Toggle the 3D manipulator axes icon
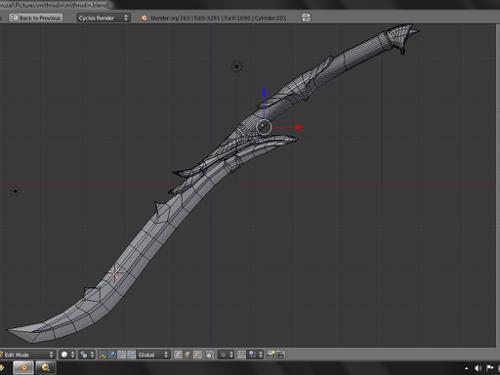Screen dimensions: 500x375 [102, 355]
